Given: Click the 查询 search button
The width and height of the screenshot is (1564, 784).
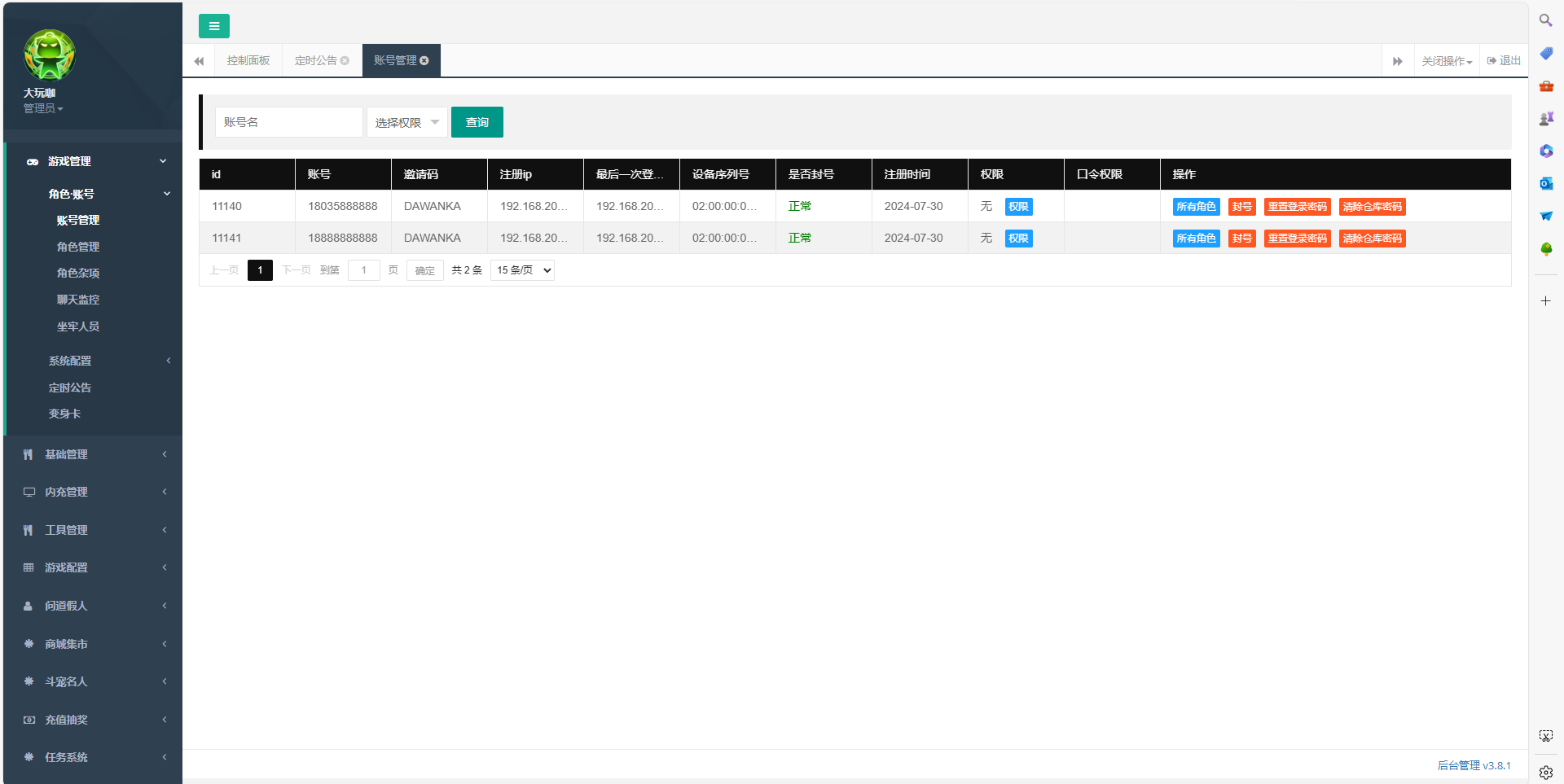Looking at the screenshot, I should [477, 122].
